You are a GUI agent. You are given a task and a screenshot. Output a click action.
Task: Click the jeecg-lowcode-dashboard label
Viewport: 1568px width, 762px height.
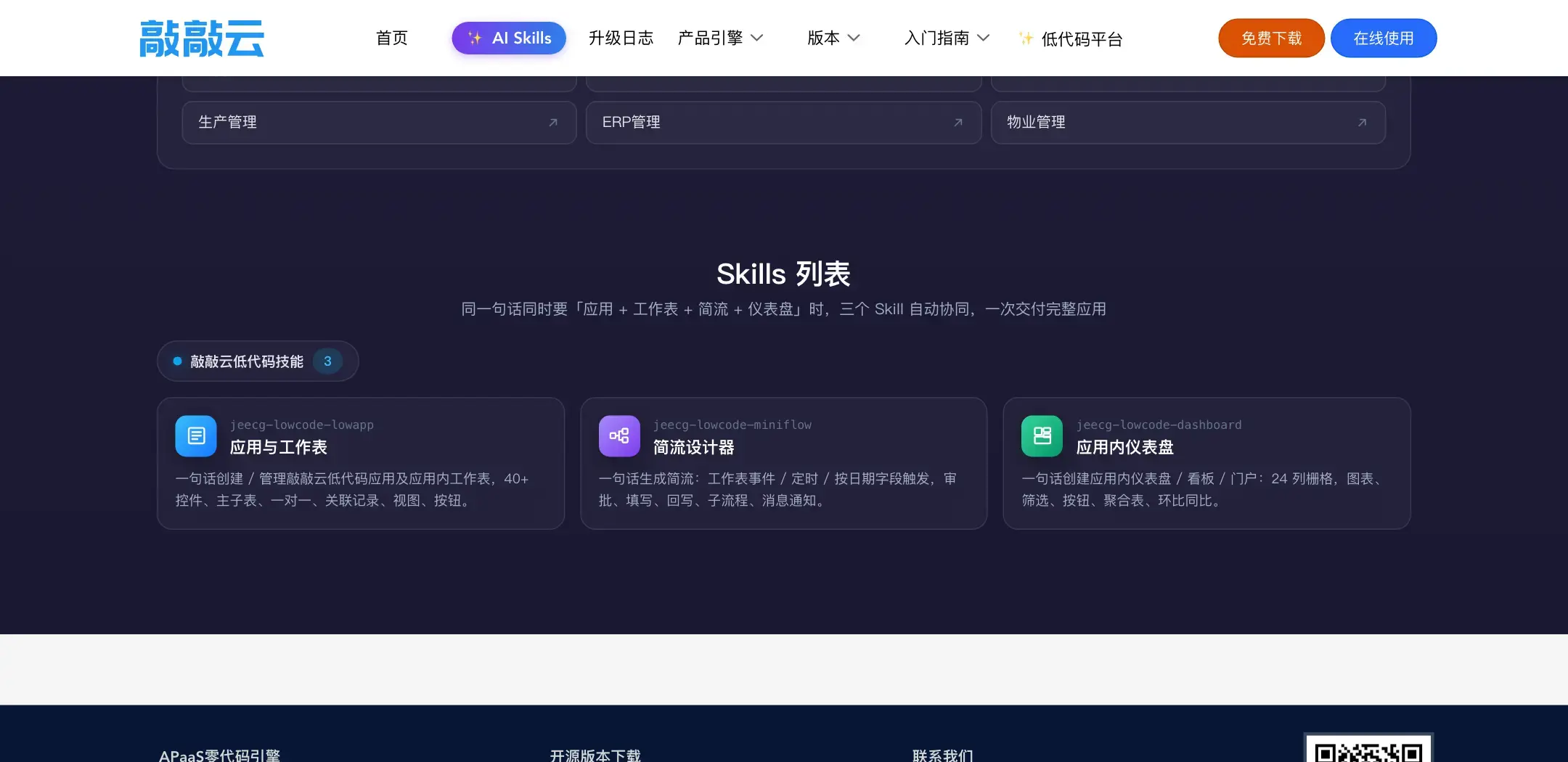(x=1159, y=425)
